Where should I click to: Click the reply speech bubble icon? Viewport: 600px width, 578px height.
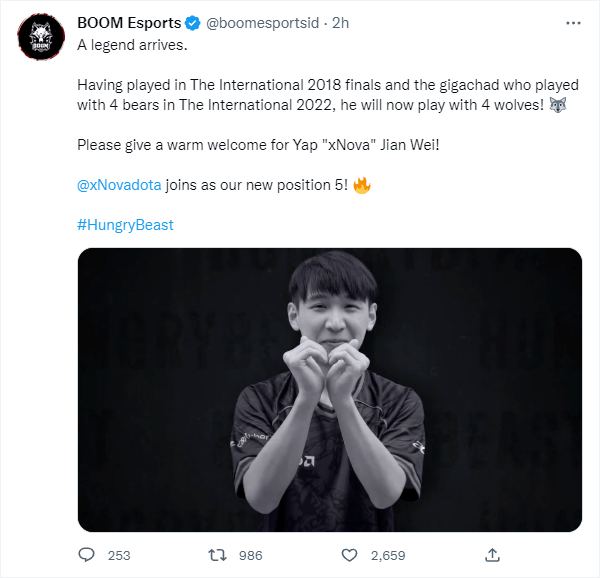click(x=87, y=554)
